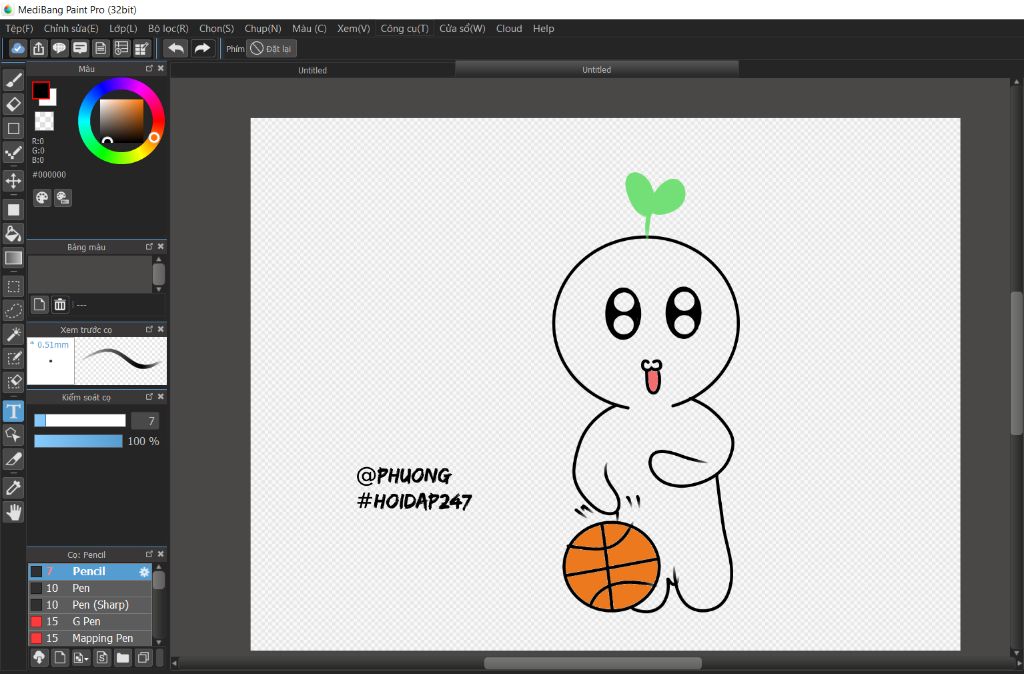Click the brush size slider
The image size is (1024, 674).
[x=80, y=421]
